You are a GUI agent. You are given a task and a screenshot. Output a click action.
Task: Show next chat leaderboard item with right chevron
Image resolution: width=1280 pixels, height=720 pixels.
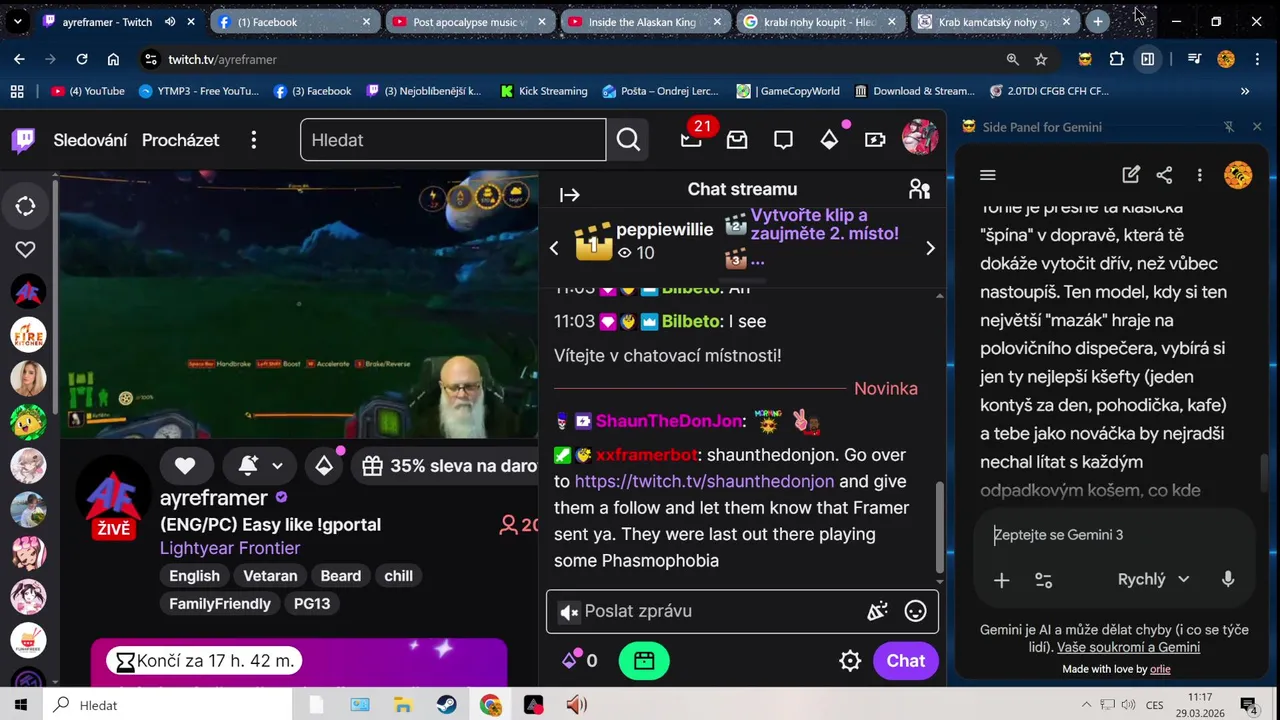tap(930, 248)
